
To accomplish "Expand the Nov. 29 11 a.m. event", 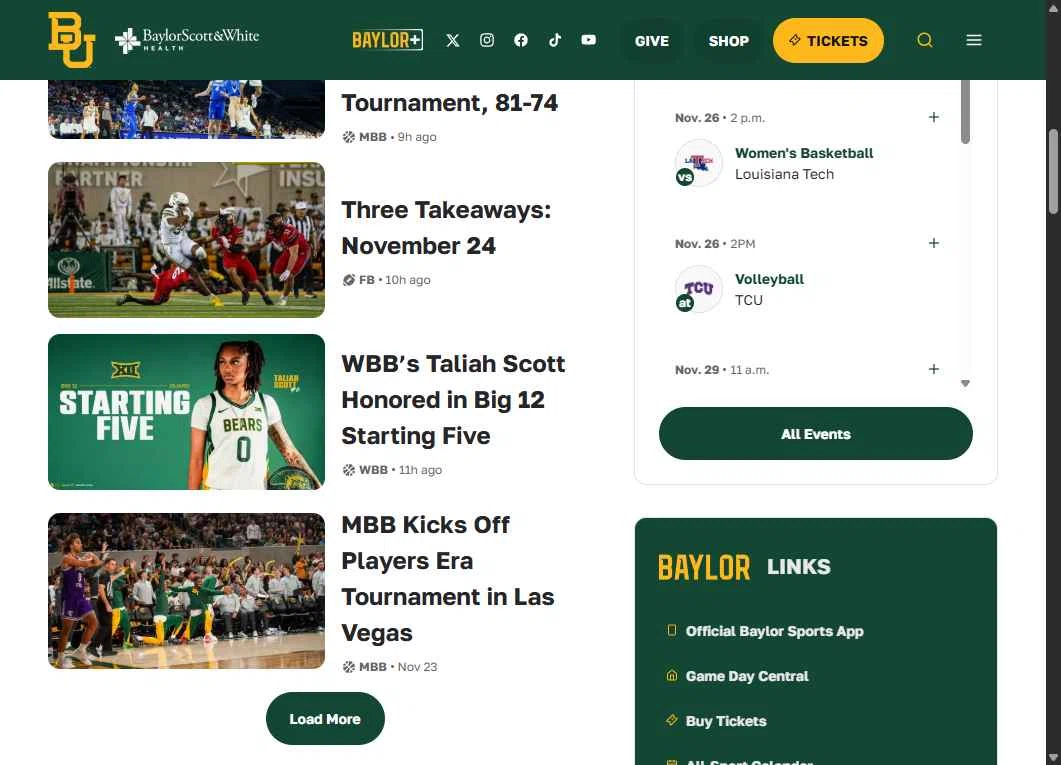I will 933,369.
